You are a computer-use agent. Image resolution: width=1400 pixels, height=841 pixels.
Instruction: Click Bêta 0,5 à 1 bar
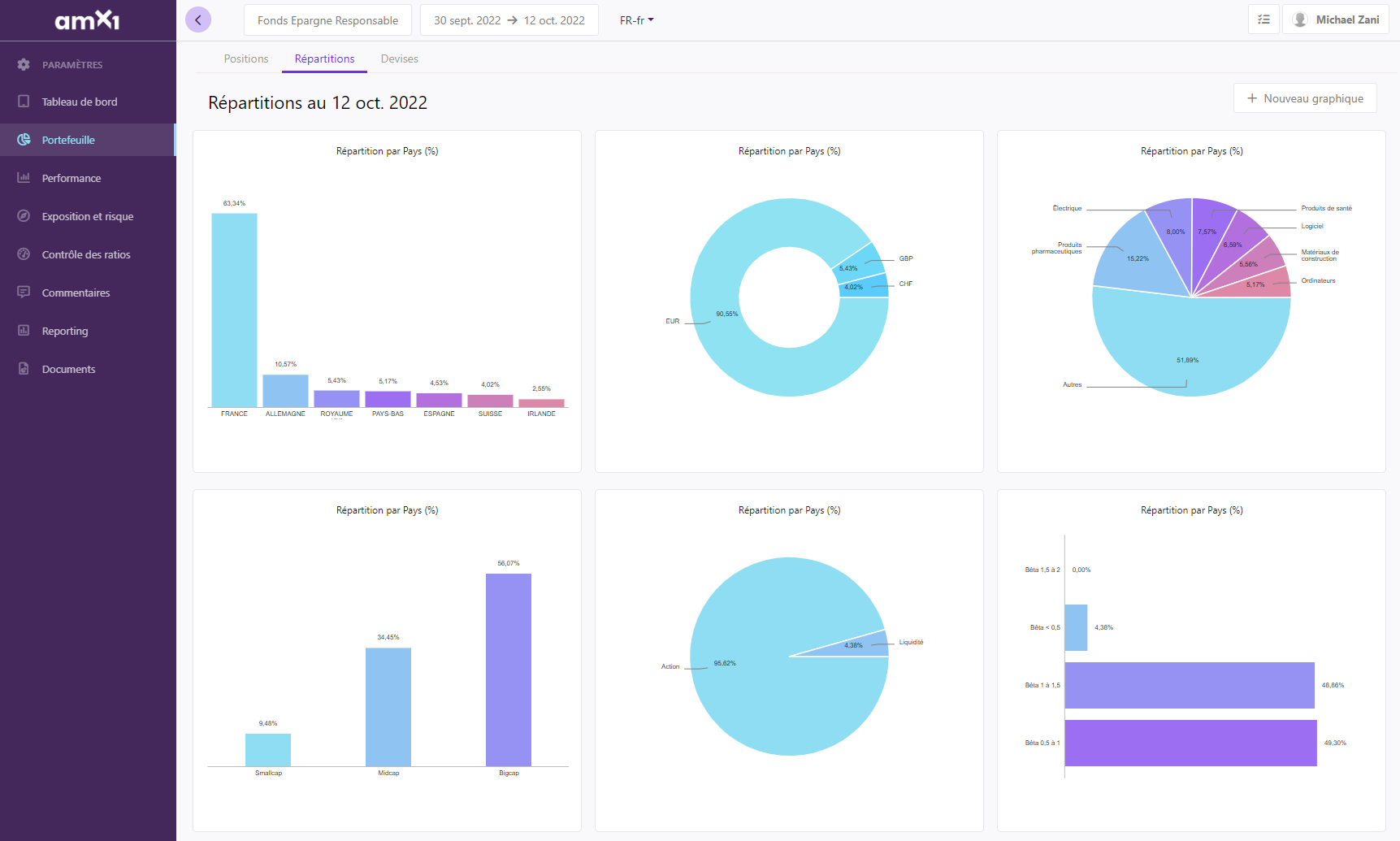point(1190,743)
